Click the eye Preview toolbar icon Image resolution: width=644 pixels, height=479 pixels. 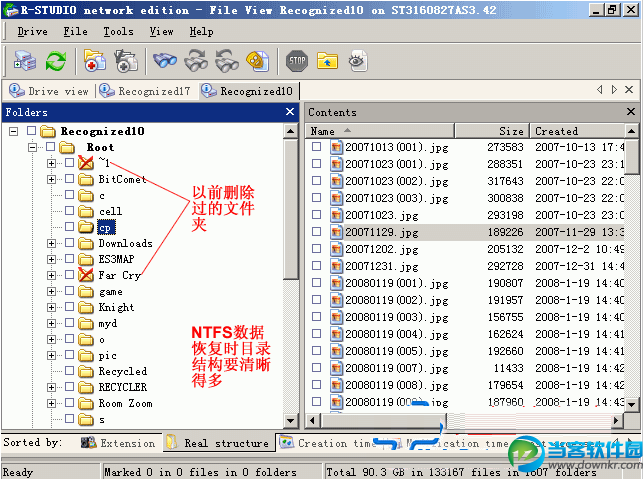pos(358,61)
